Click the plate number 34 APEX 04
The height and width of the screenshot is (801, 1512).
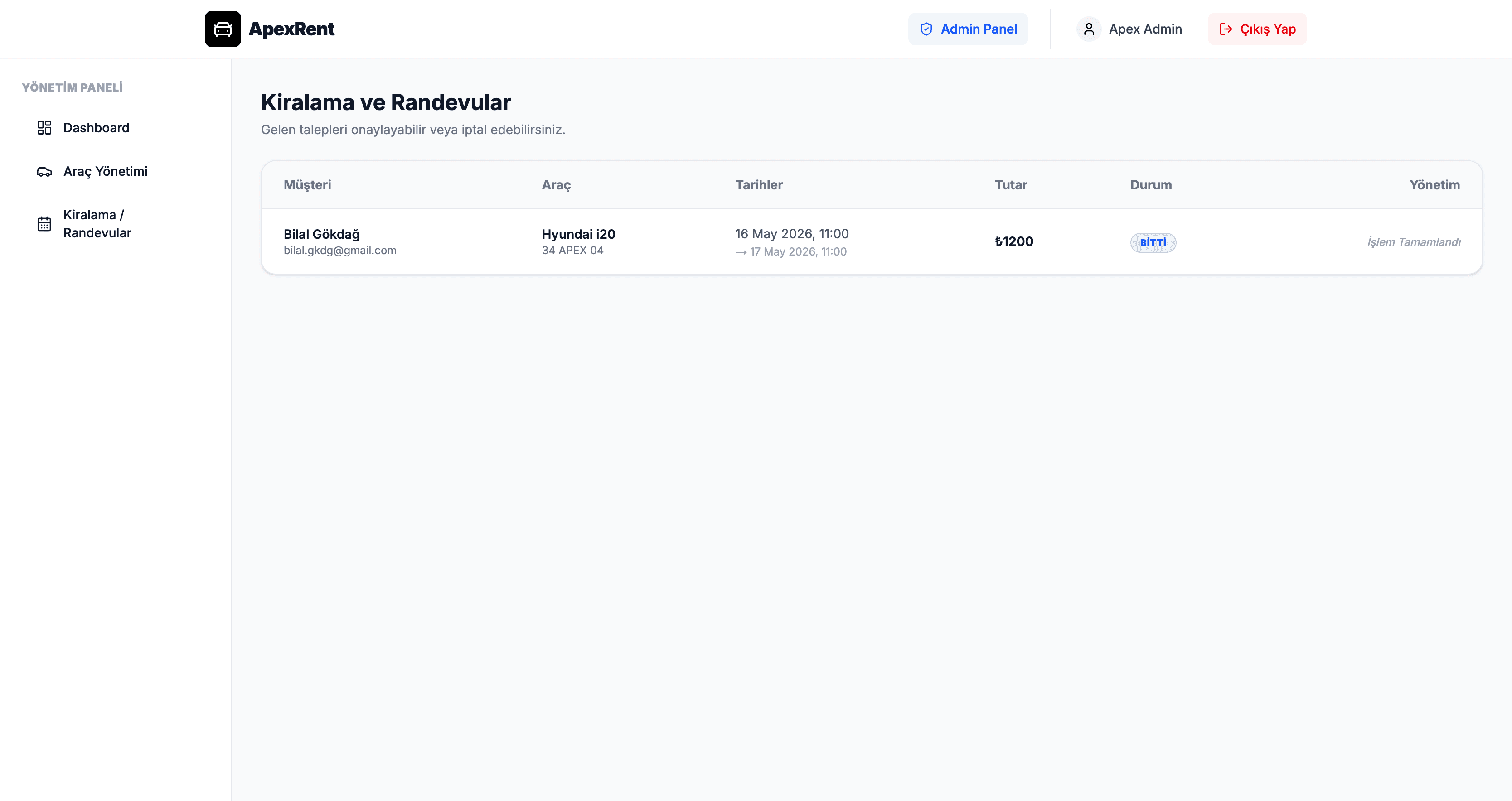(x=572, y=251)
